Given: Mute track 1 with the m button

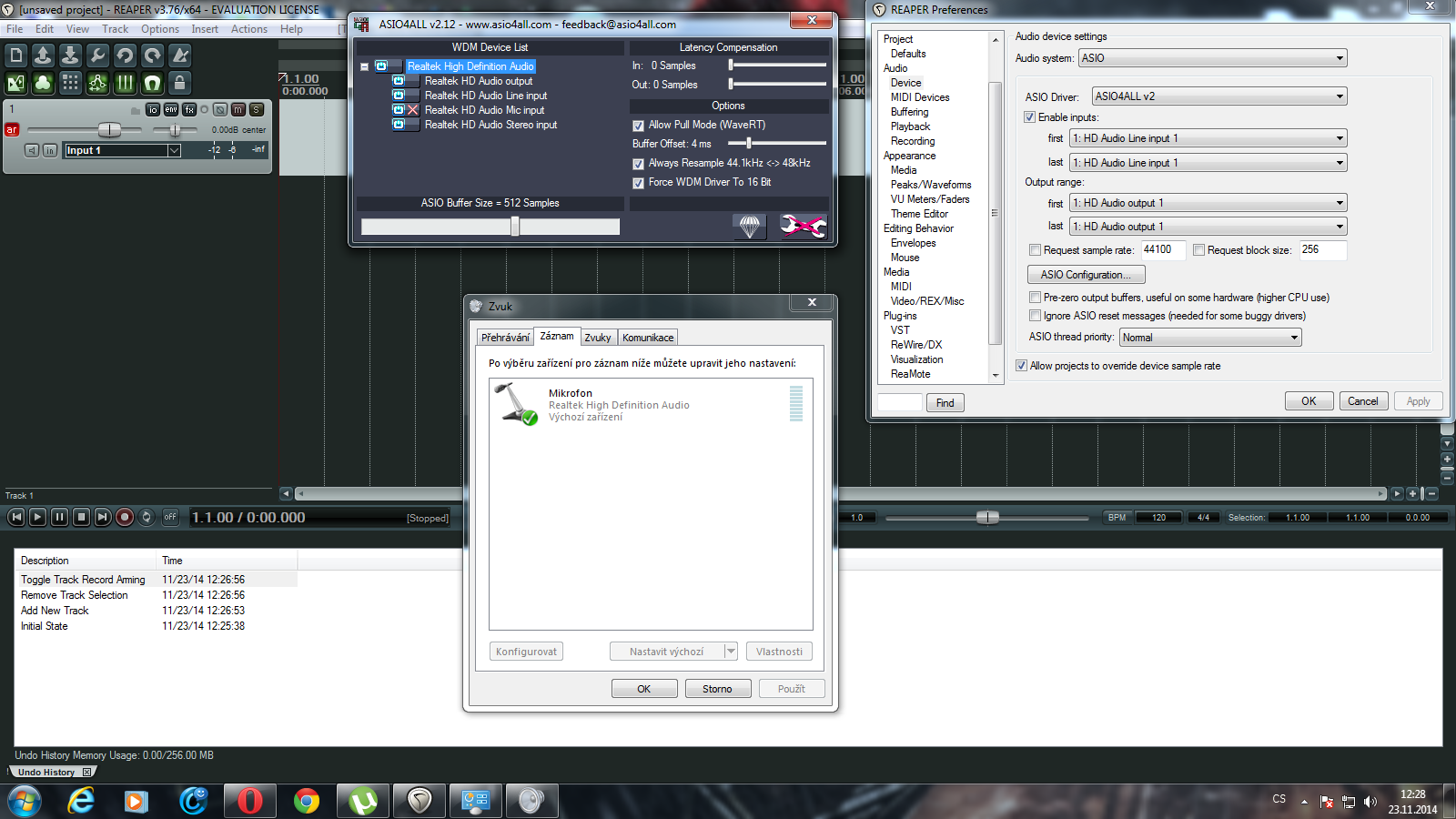Looking at the screenshot, I should click(238, 109).
